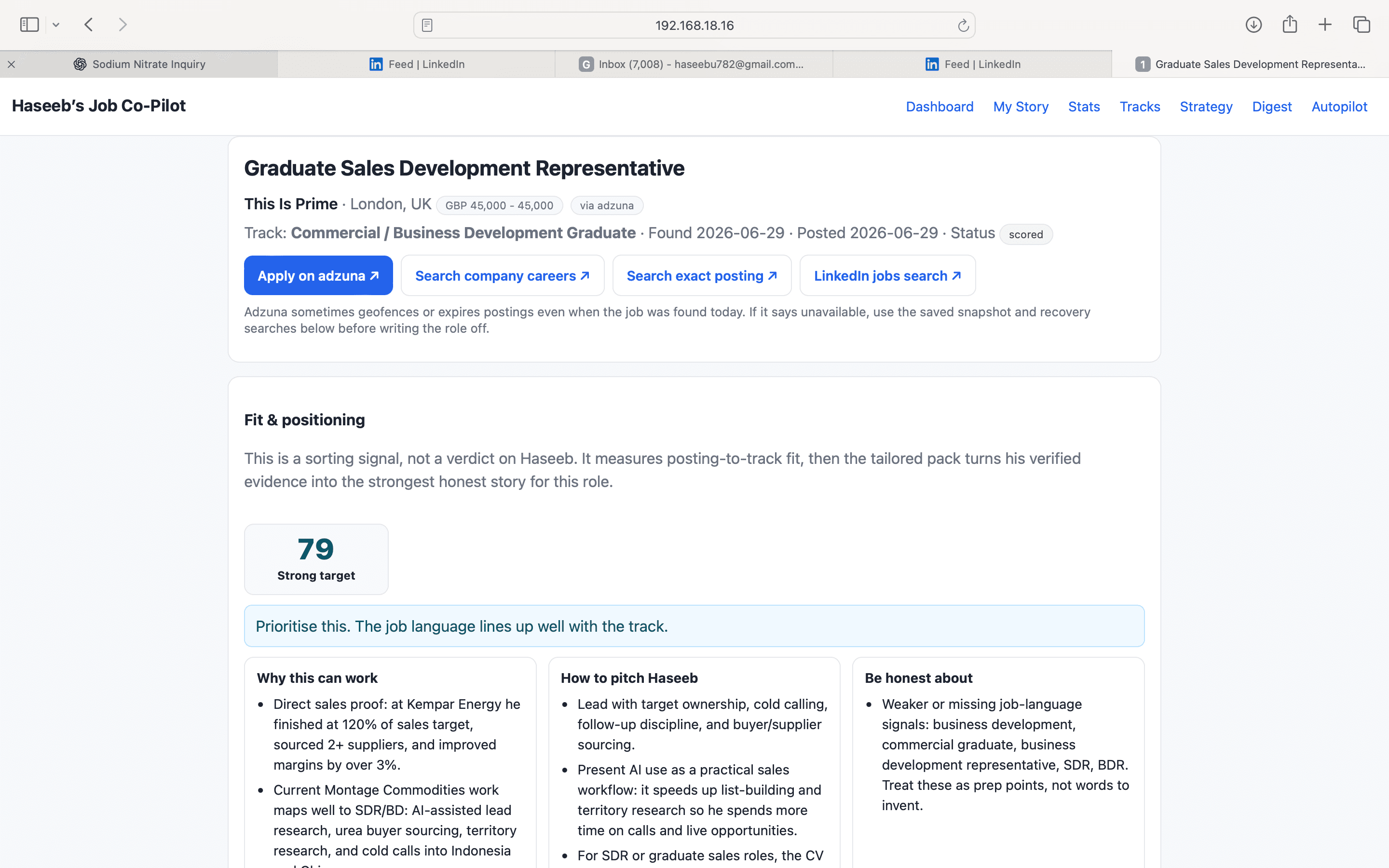Open the sidebar options dropdown chevron

[x=55, y=25]
